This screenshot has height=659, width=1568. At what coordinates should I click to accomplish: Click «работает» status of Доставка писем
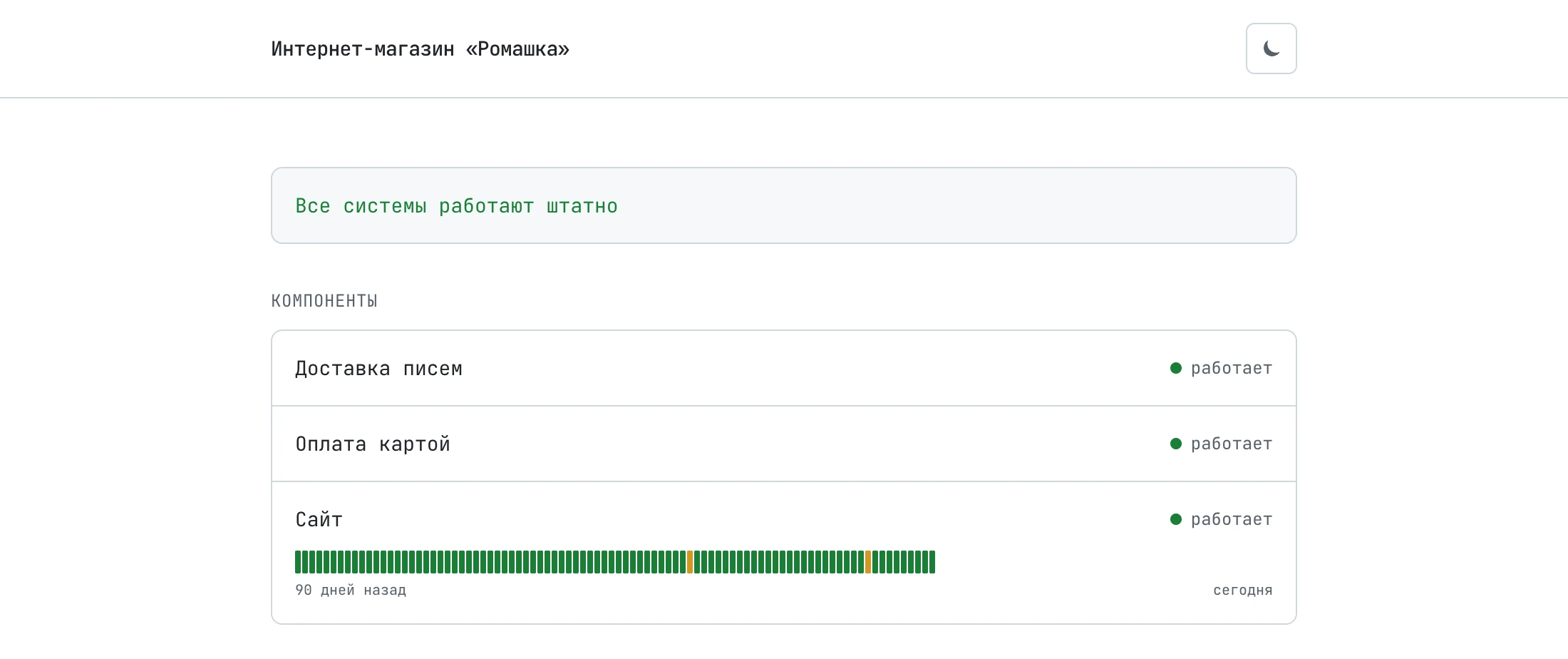tap(1232, 368)
